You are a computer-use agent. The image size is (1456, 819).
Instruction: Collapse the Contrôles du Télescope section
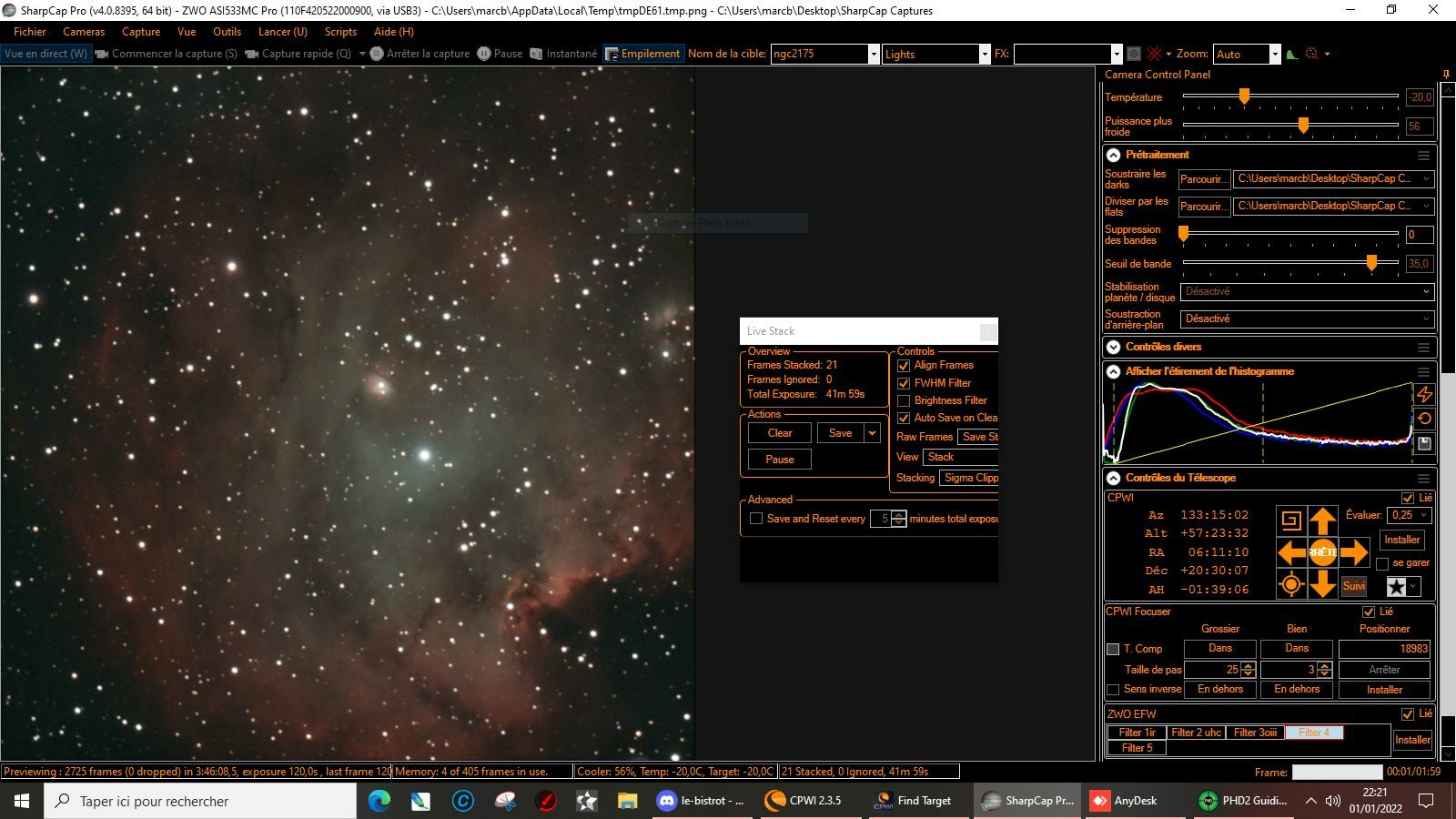click(x=1113, y=479)
